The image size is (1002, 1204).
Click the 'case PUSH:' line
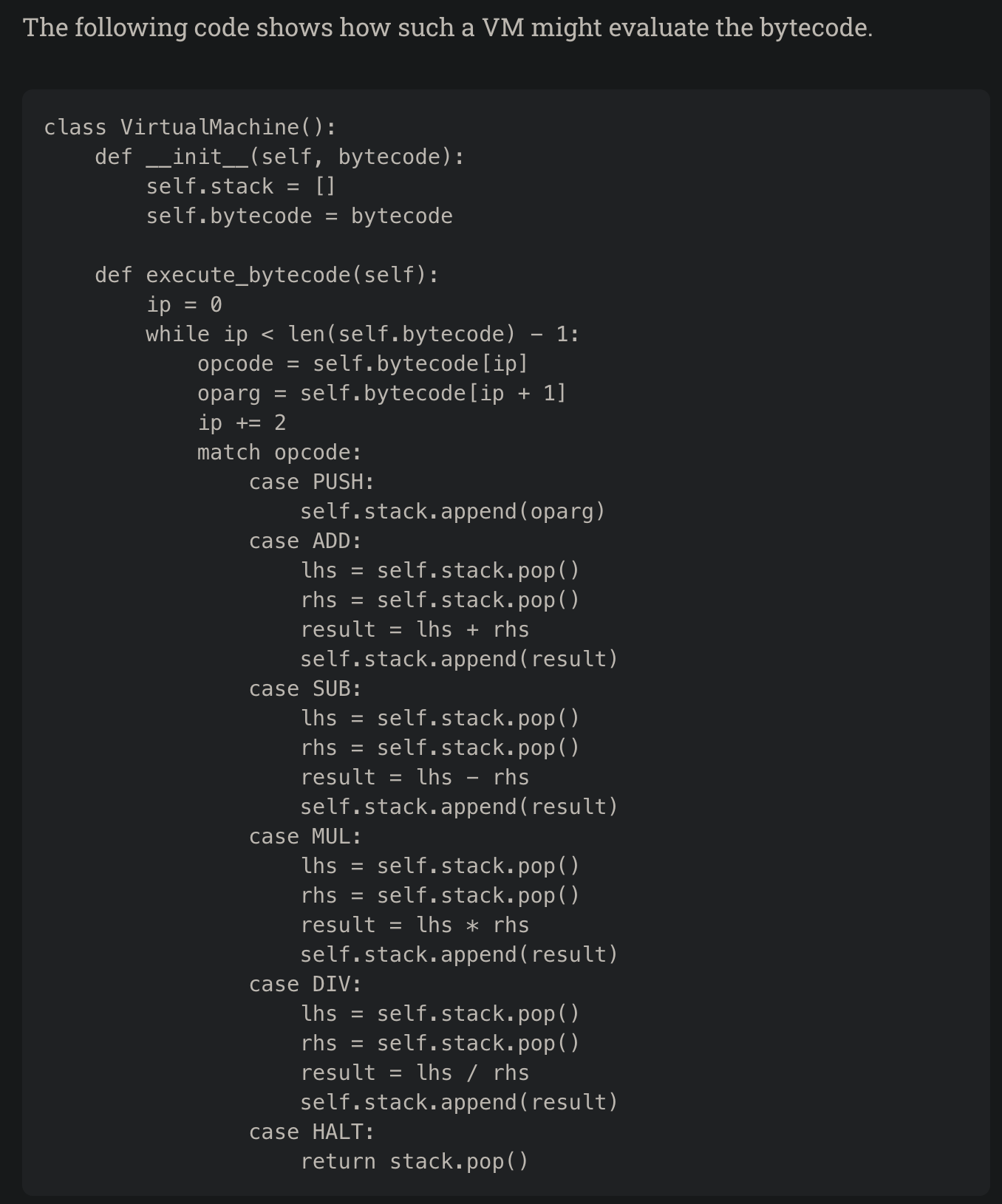pyautogui.click(x=311, y=482)
